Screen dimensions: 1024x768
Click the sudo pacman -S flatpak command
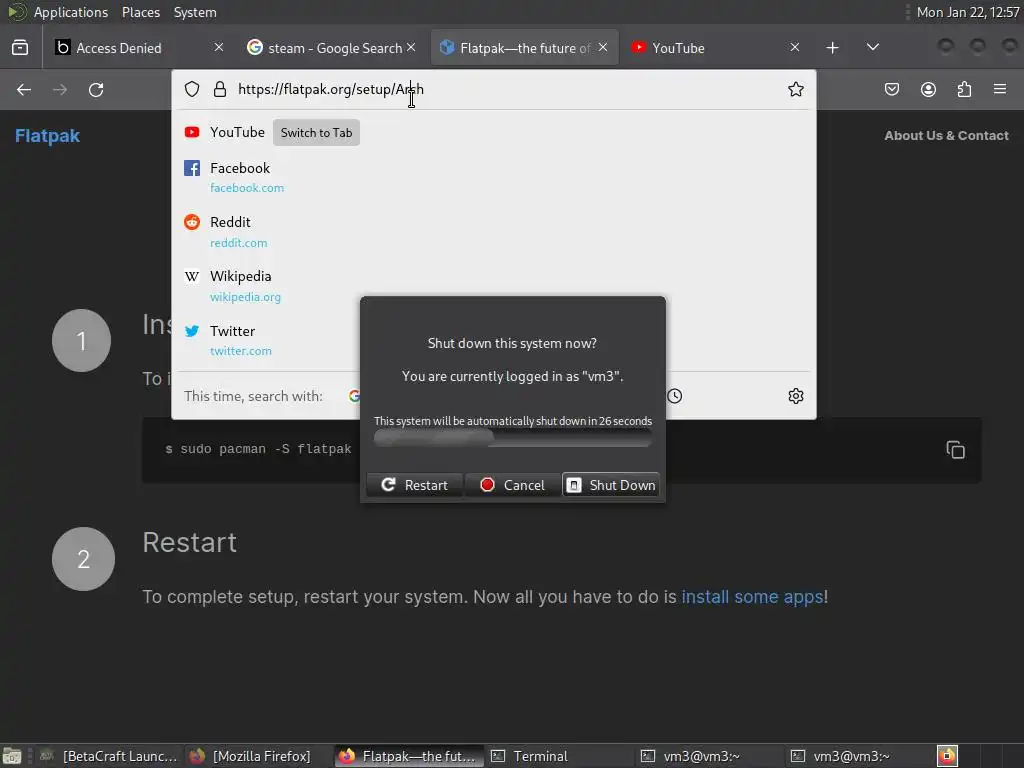[259, 449]
